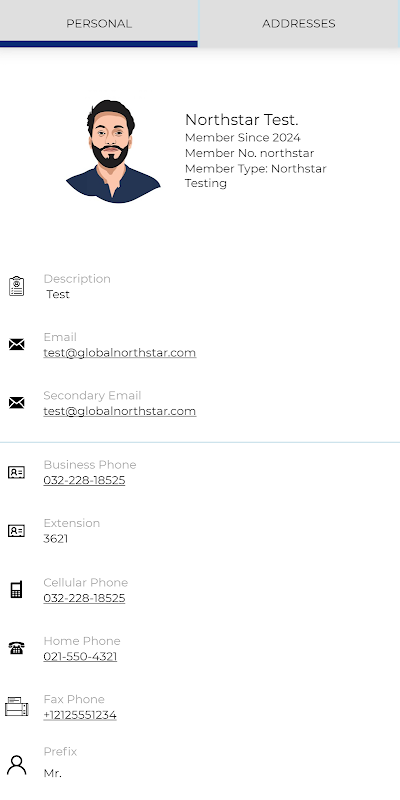
Task: Click the Northstar Test. member name
Action: coord(241,120)
